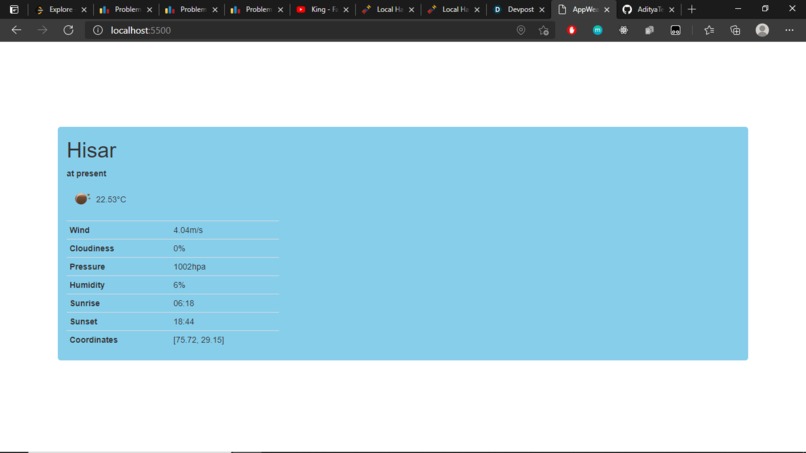Click the 6% humidity value
806x453 pixels.
tap(179, 285)
